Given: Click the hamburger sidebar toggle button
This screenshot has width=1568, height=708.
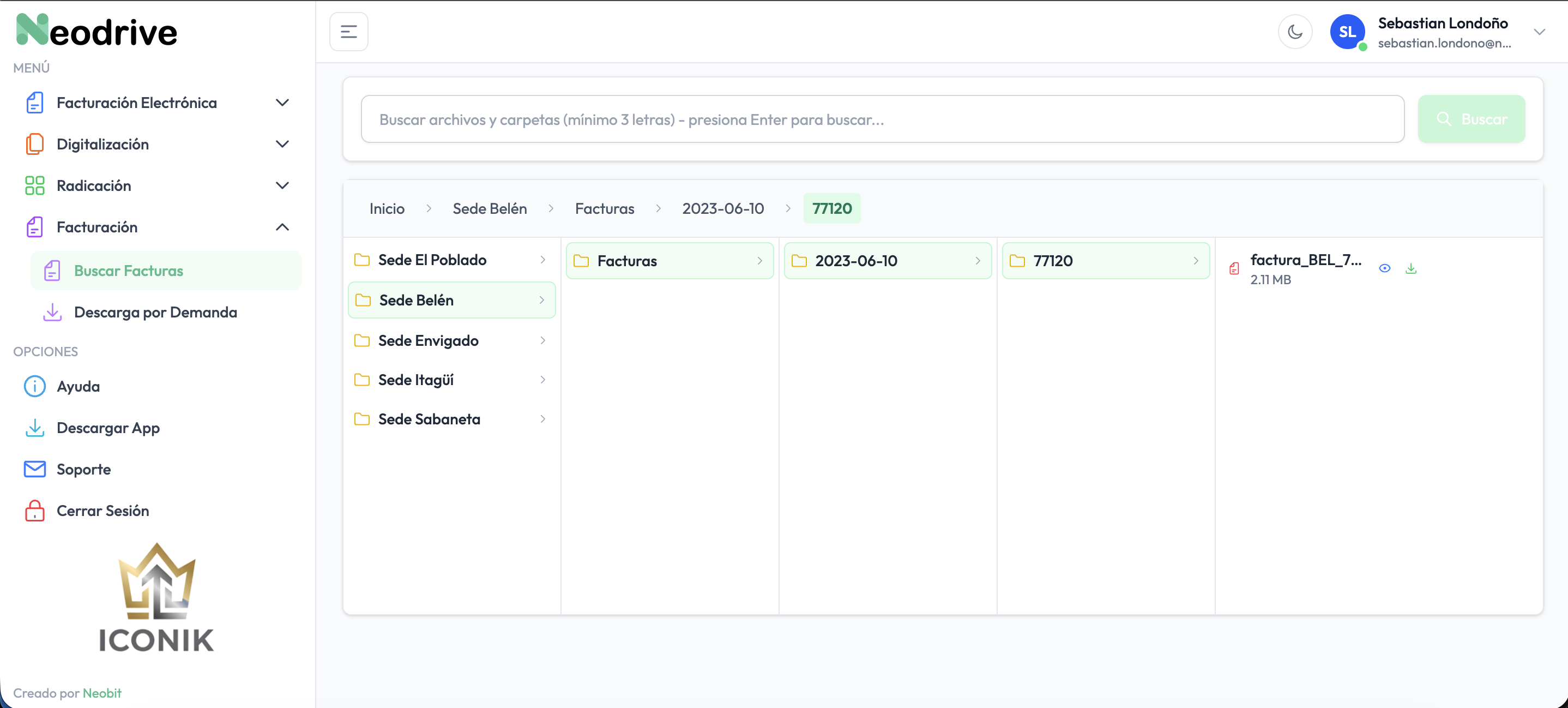Looking at the screenshot, I should click(349, 32).
